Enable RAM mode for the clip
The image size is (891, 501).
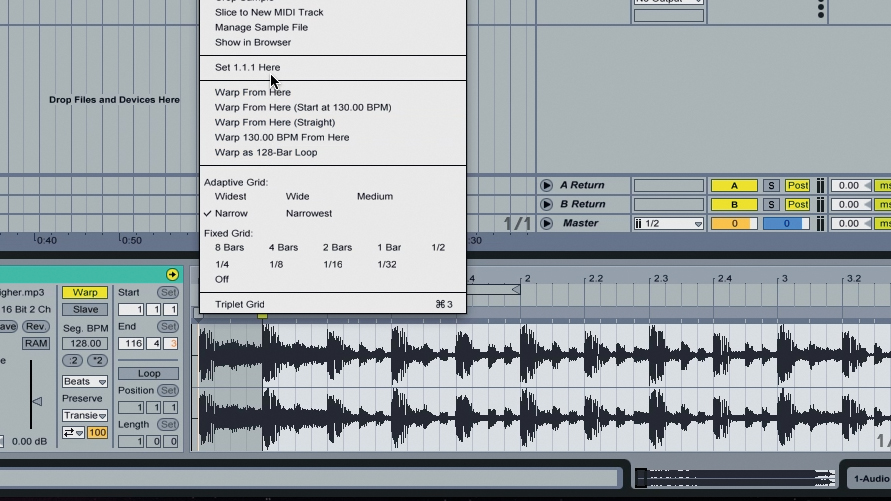[36, 343]
